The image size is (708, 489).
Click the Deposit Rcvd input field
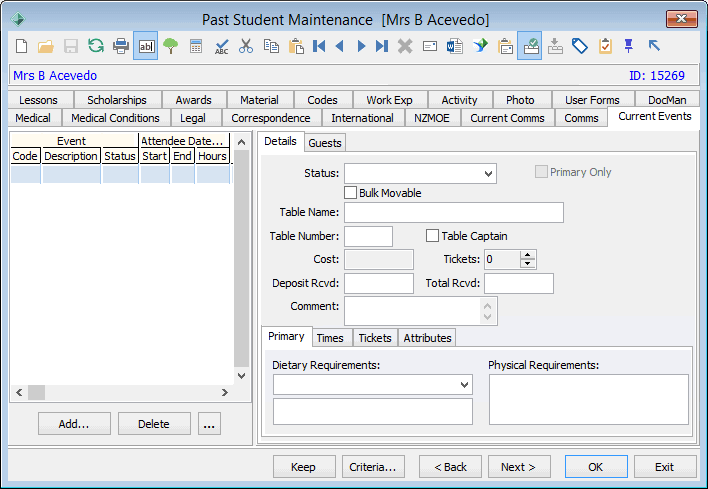pos(379,283)
